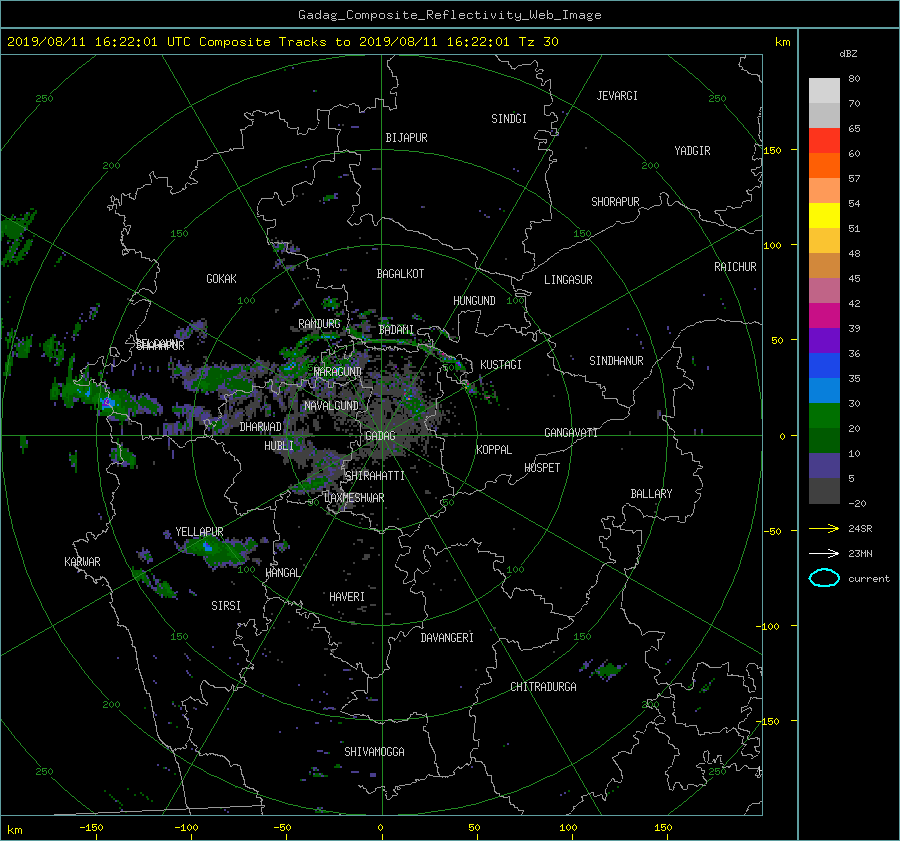Click the rain echo beside YELLAPUR
Screen dimensions: 900x841
pos(218,550)
